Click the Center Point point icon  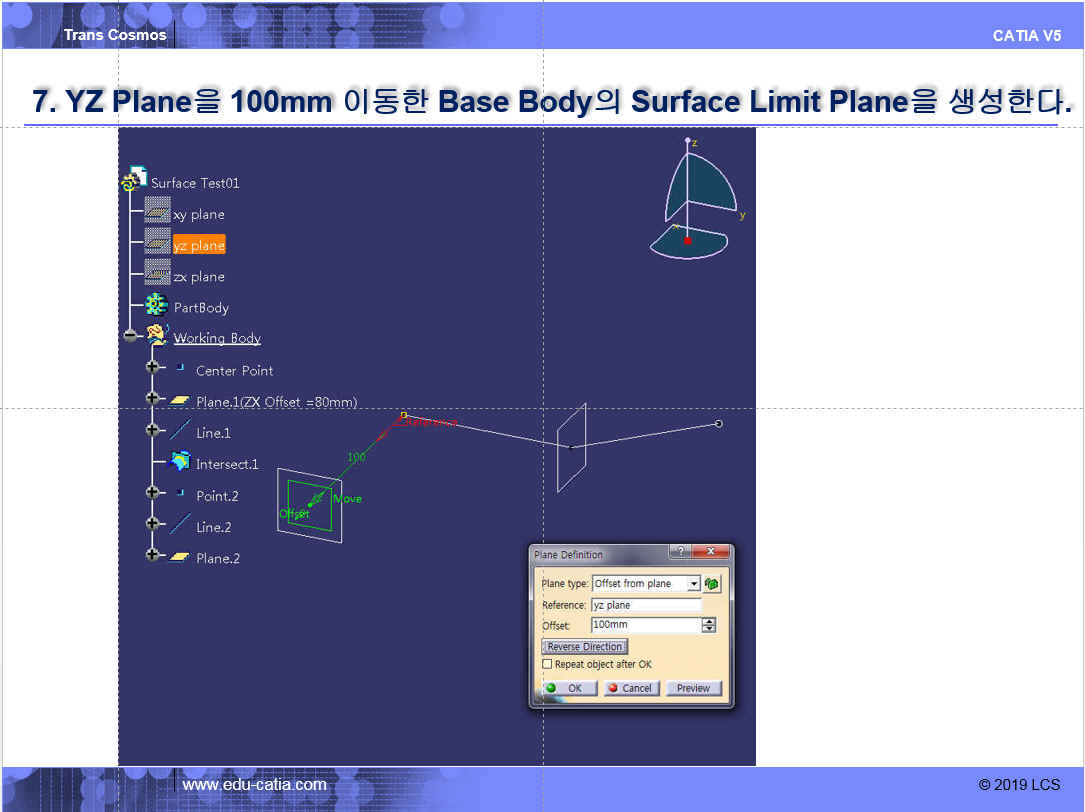[x=181, y=368]
